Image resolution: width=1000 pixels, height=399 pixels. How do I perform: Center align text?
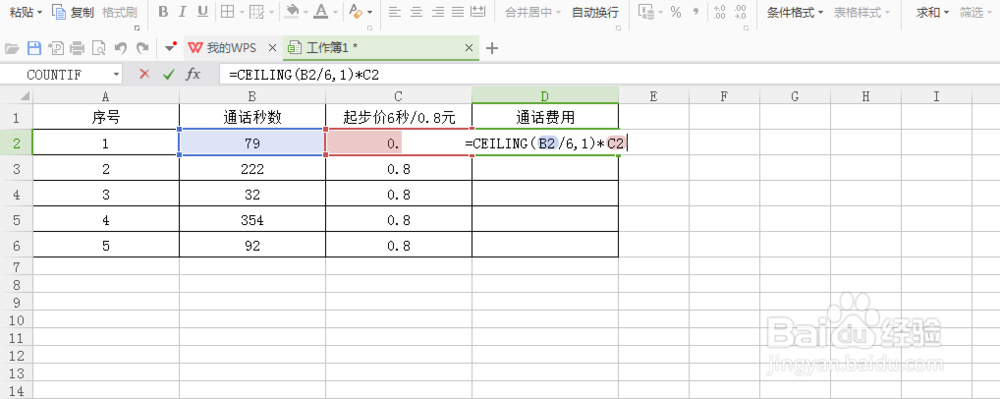coord(416,11)
